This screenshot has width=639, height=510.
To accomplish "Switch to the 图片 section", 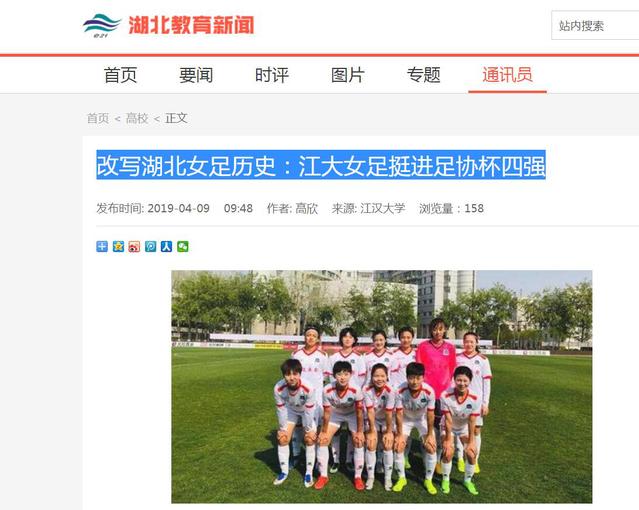I will (x=348, y=75).
